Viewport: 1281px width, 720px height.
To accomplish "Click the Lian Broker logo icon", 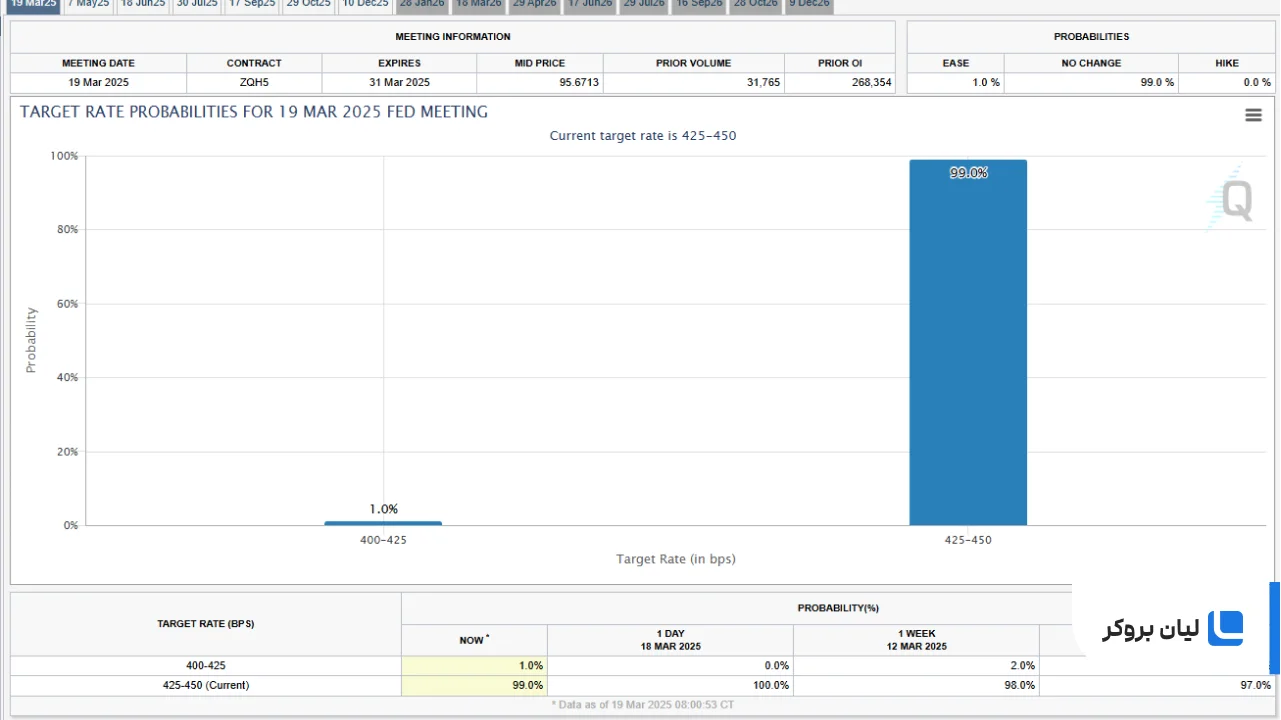I will 1225,628.
